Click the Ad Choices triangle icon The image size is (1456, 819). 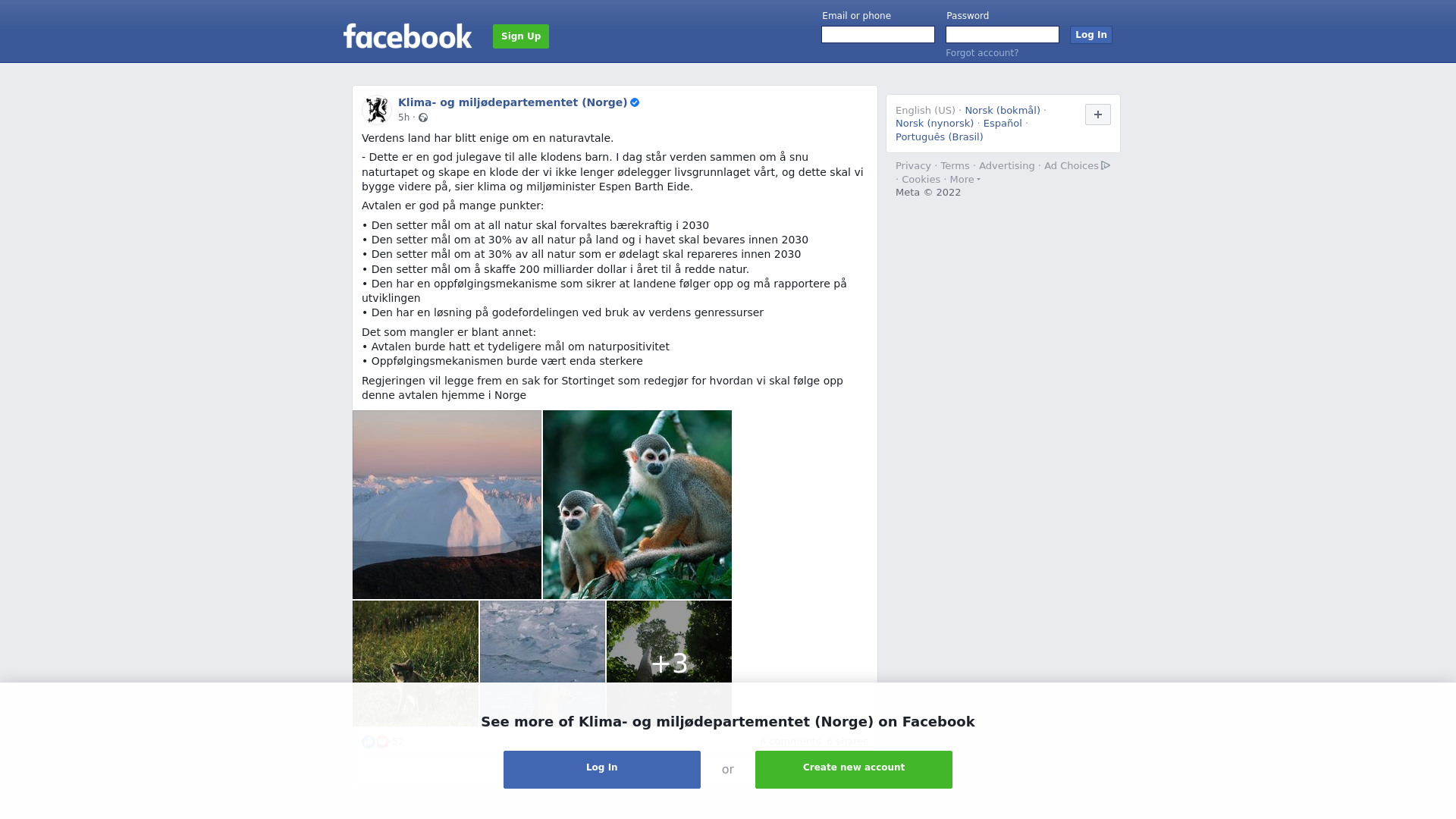click(x=1106, y=165)
